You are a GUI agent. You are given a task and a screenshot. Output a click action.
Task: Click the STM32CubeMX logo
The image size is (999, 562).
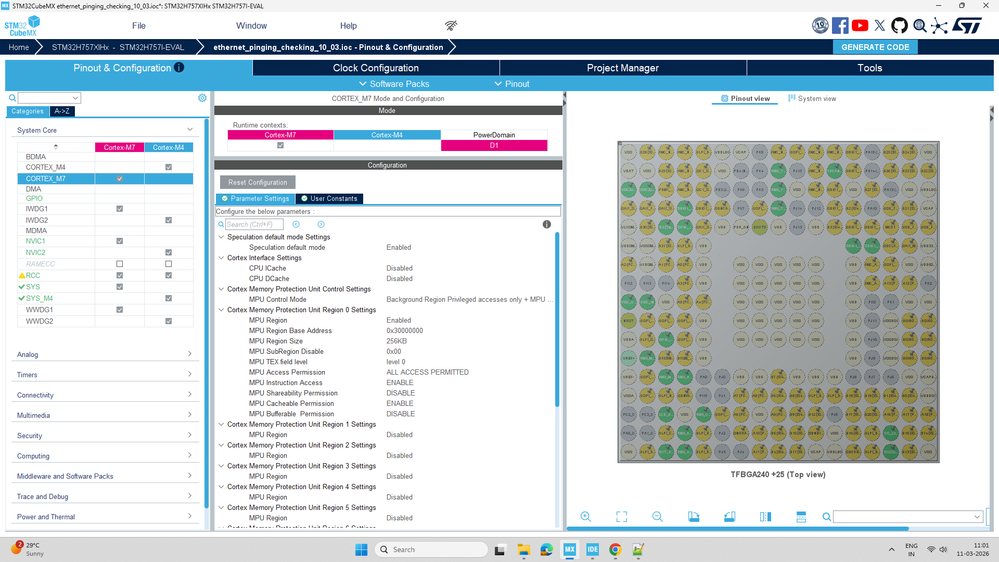[x=22, y=26]
